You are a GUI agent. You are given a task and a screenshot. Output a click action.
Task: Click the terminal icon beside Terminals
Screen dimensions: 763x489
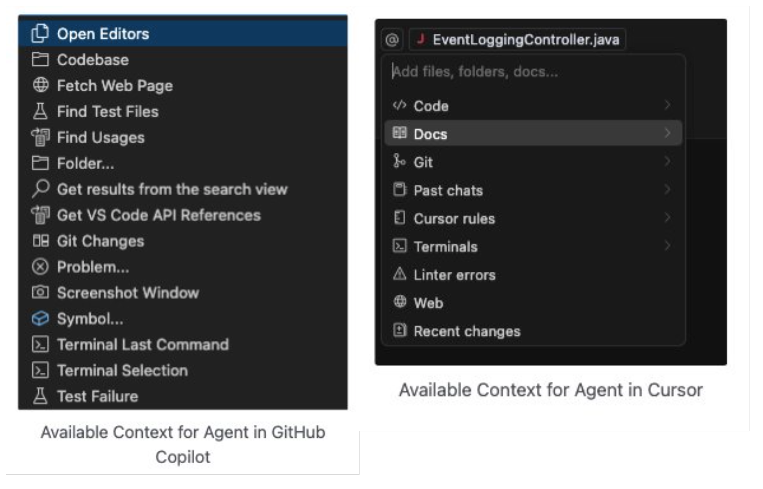[400, 246]
